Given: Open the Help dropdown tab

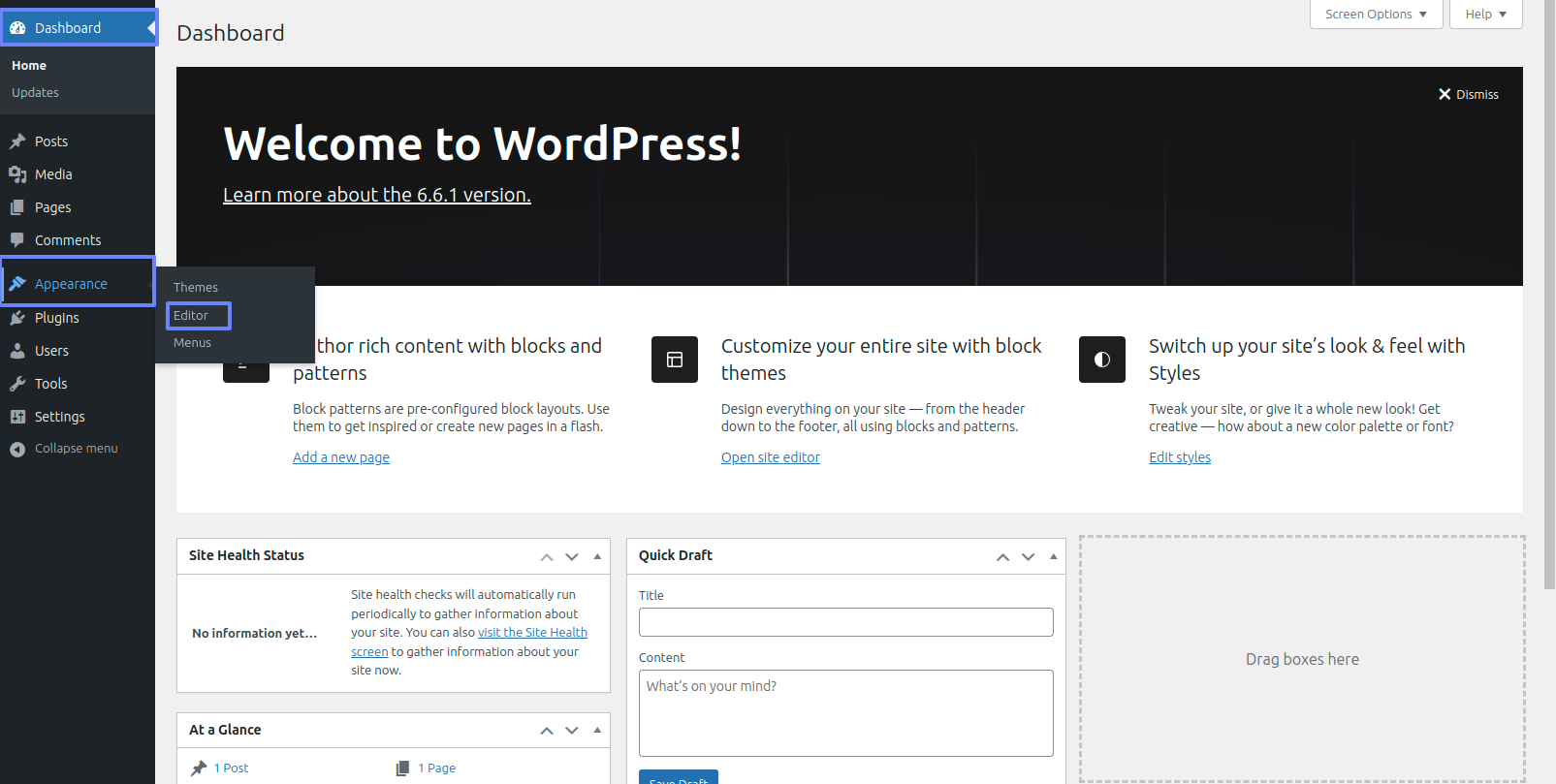Looking at the screenshot, I should pos(1485,15).
